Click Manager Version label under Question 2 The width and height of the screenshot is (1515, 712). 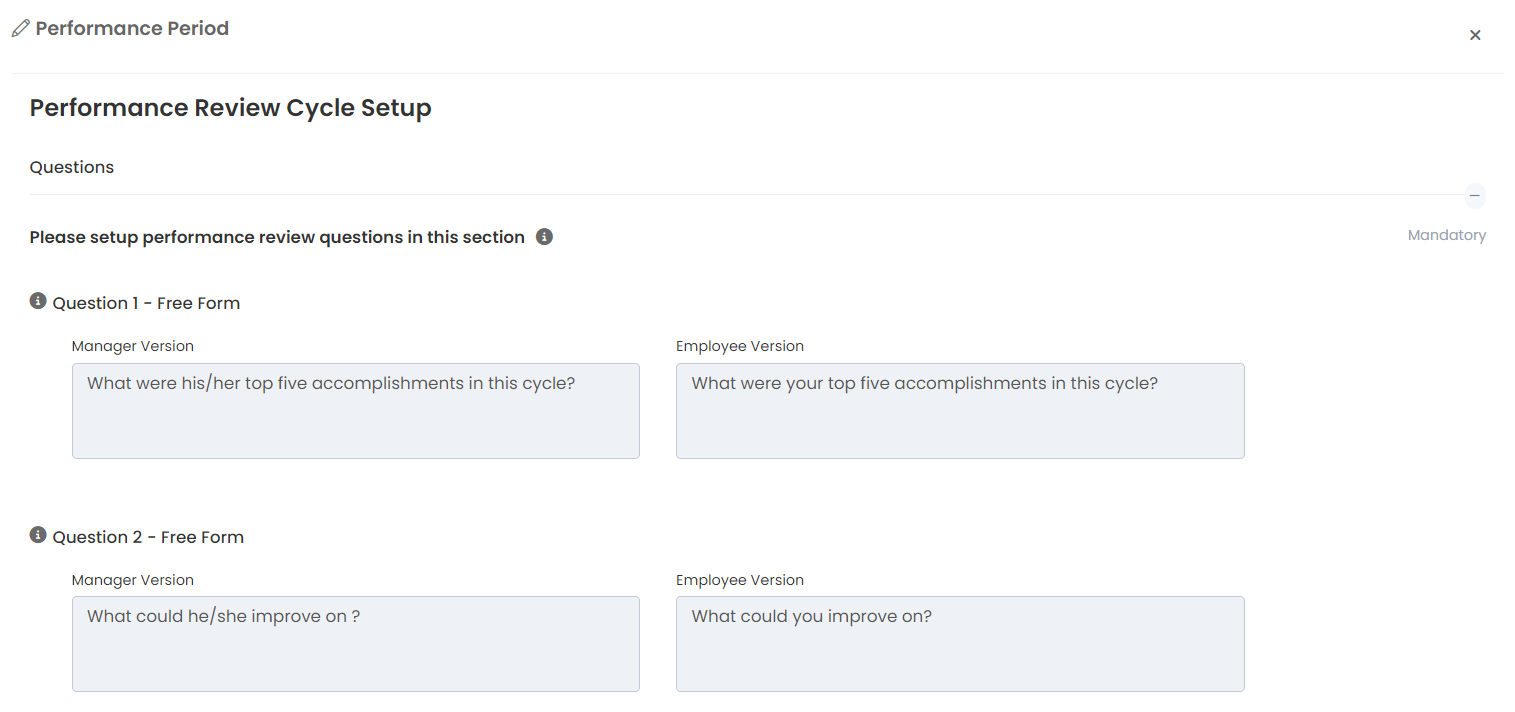(x=133, y=580)
